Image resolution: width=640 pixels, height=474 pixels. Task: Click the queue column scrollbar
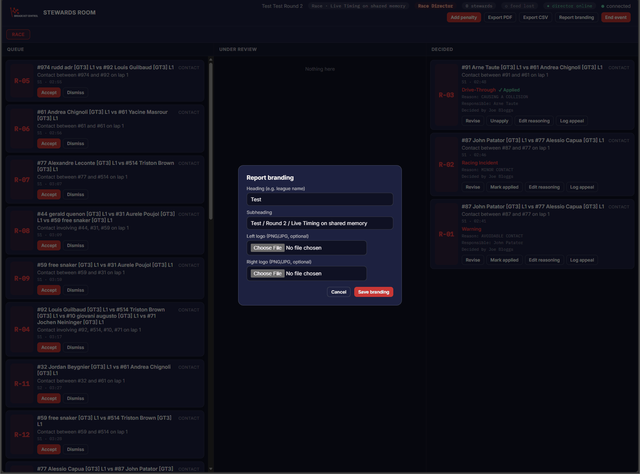point(211,139)
